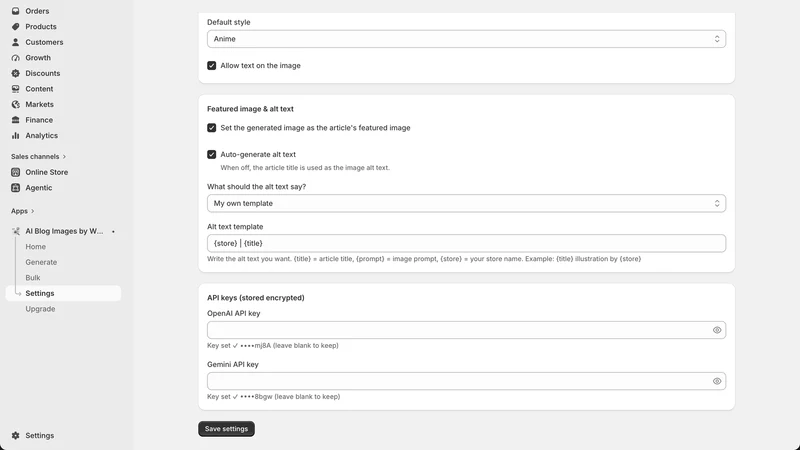Open store Settings at sidebar bottom
This screenshot has height=450, width=800.
tap(39, 436)
